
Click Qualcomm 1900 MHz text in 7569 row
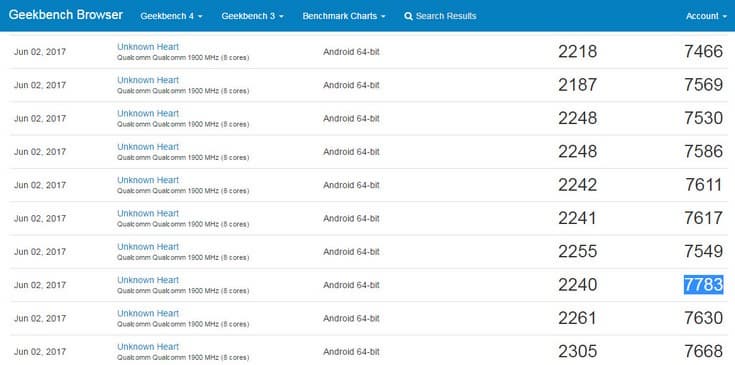pyautogui.click(x=183, y=91)
